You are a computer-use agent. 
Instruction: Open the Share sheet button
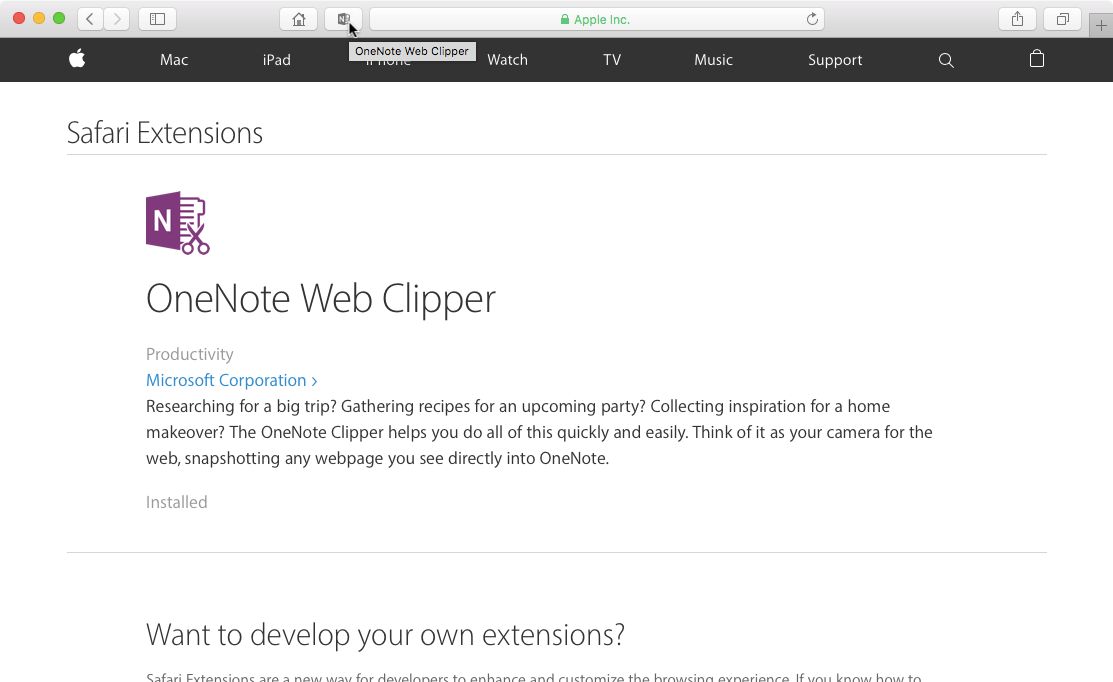[x=1017, y=19]
